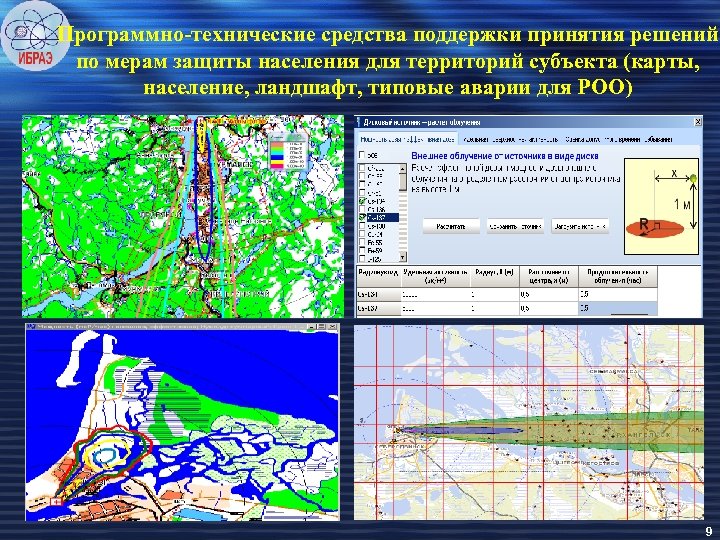Toggle the 'все' select-all checkbox
The height and width of the screenshot is (540, 720).
pos(362,155)
